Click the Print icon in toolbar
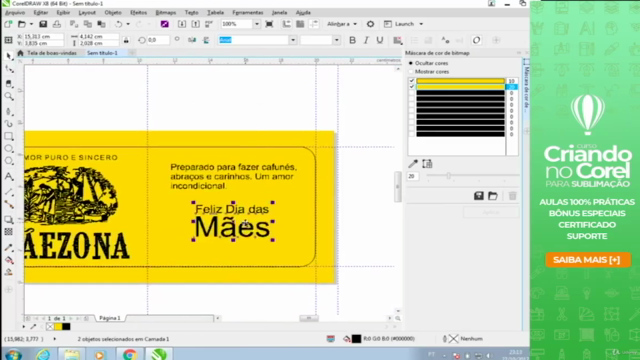Screen dimensions: 640x360 [x=57, y=24]
